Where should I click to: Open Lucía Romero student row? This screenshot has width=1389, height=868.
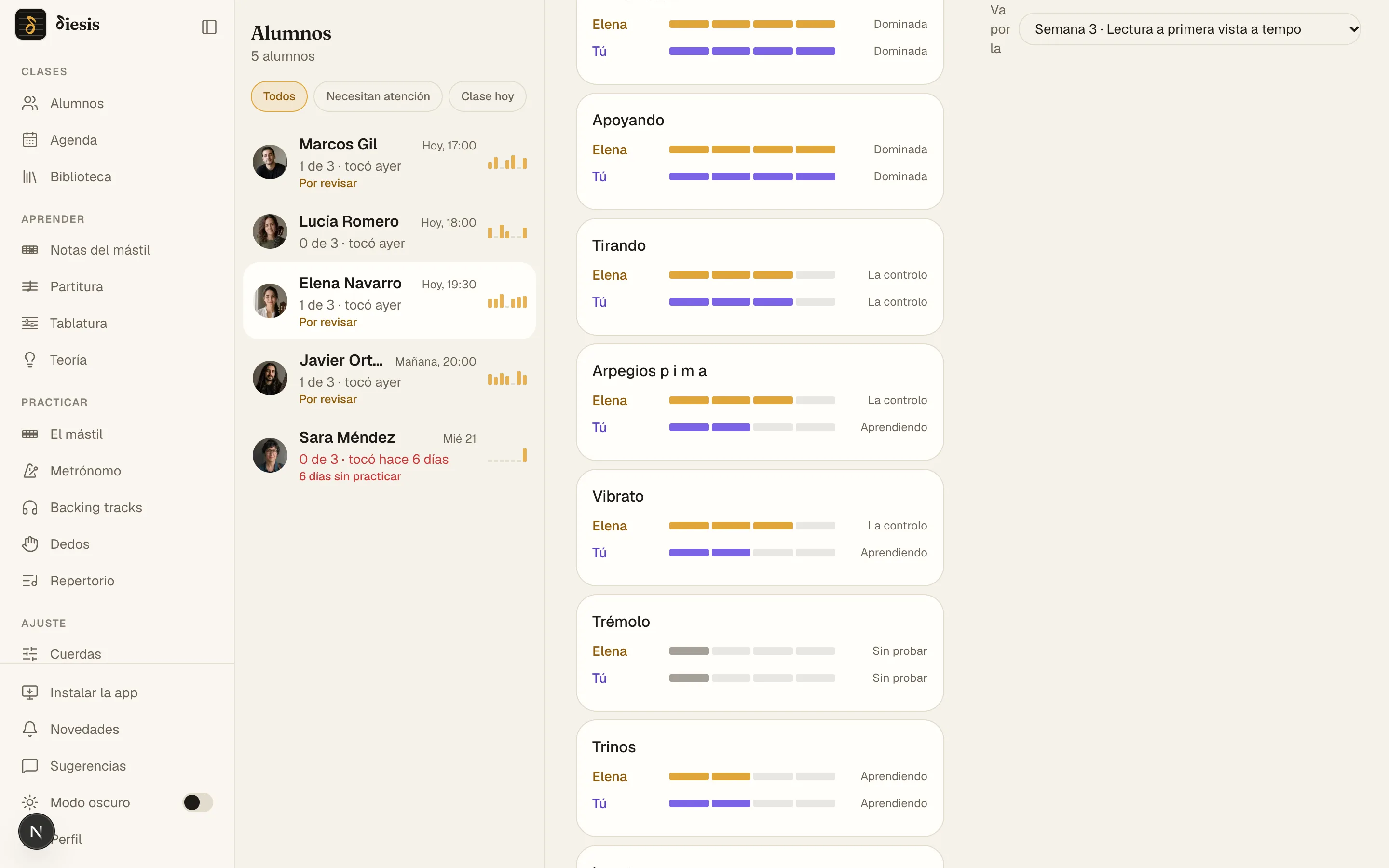pyautogui.click(x=390, y=232)
